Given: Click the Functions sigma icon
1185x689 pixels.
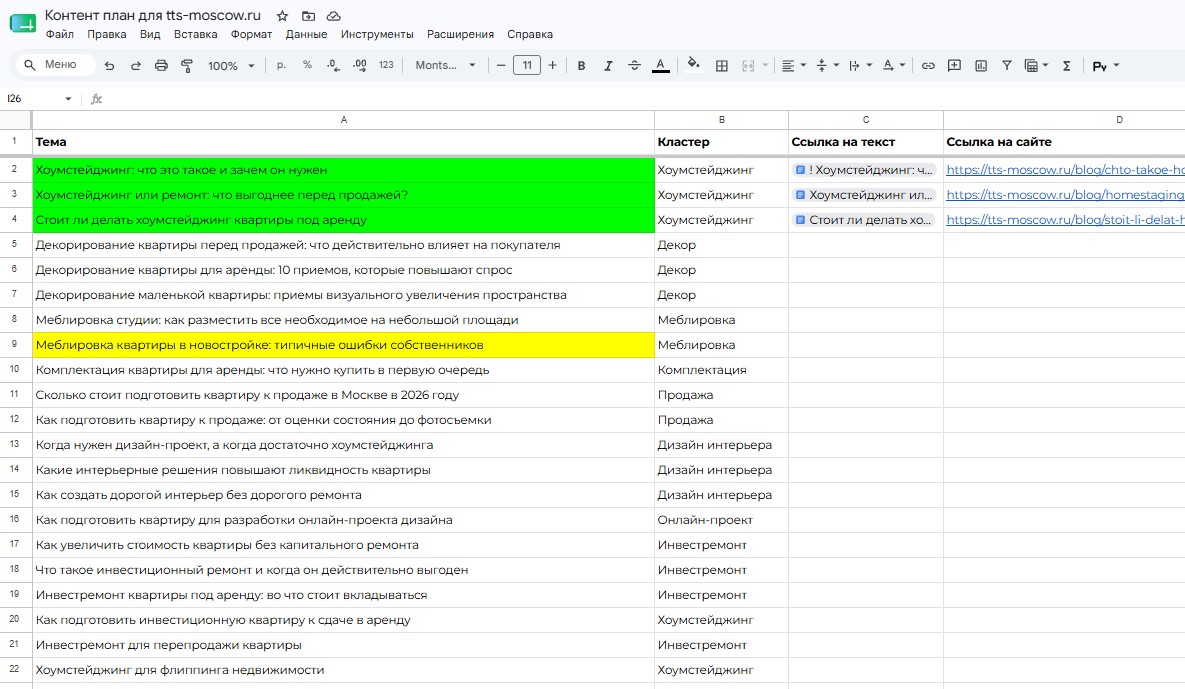Looking at the screenshot, I should tap(1066, 66).
